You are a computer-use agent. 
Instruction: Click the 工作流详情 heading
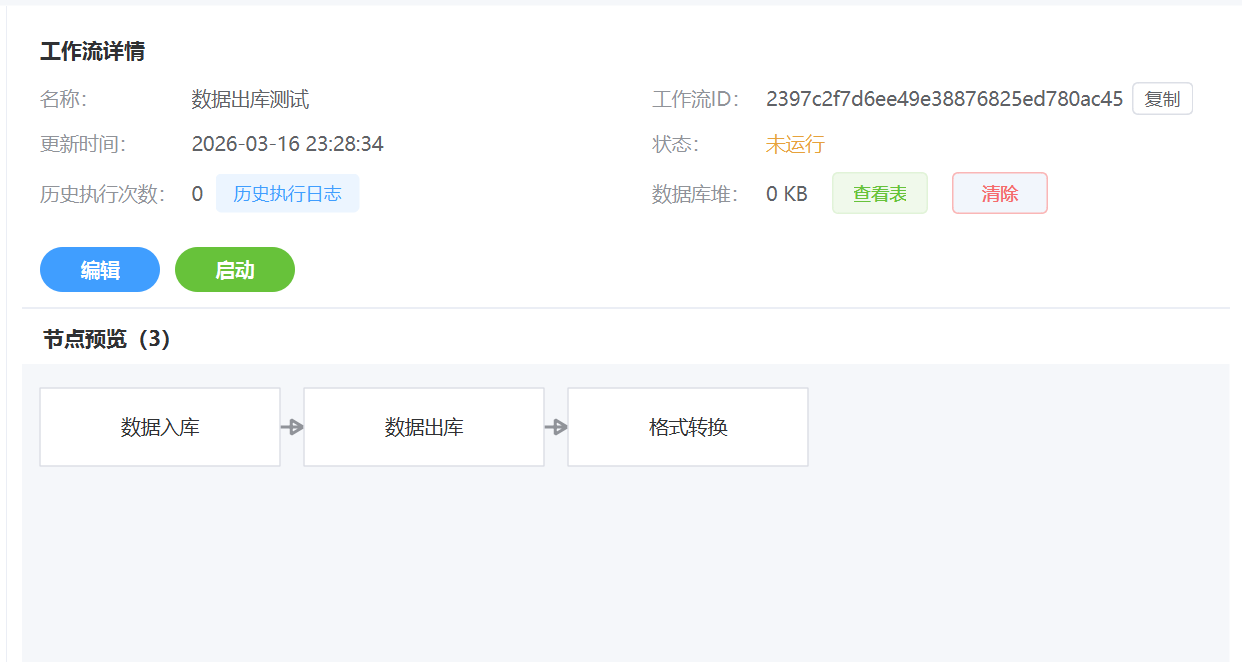pyautogui.click(x=92, y=52)
